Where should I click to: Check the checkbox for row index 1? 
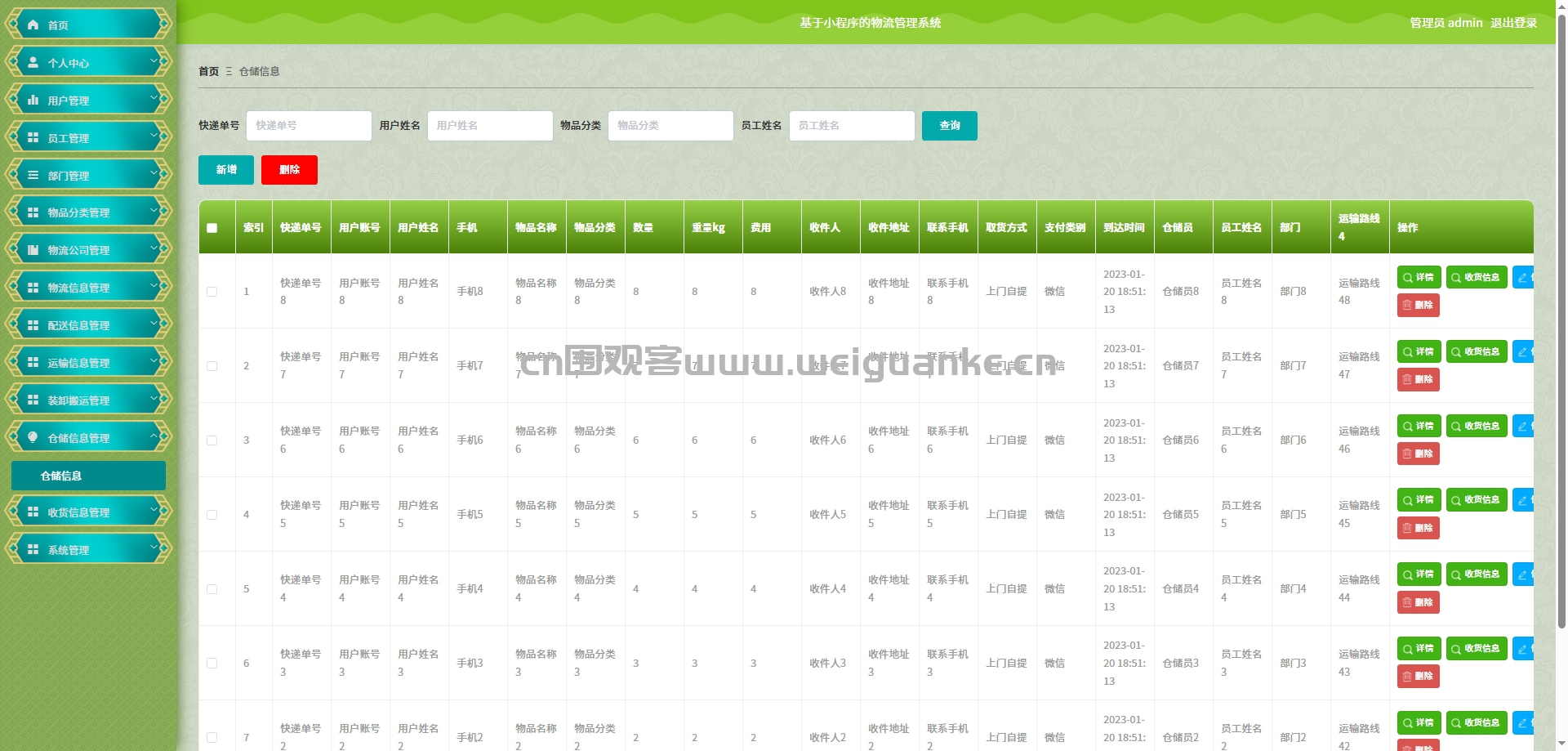tap(212, 292)
